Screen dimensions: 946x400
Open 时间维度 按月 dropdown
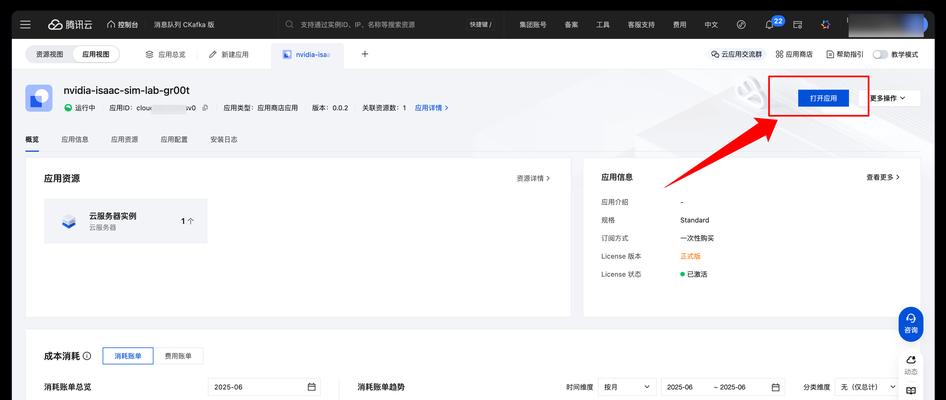click(x=627, y=387)
